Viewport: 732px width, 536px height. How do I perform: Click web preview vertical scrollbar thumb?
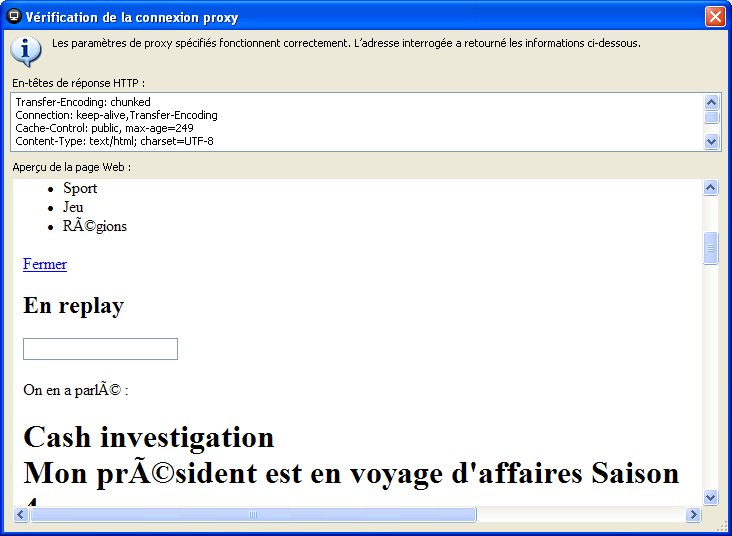coord(710,248)
